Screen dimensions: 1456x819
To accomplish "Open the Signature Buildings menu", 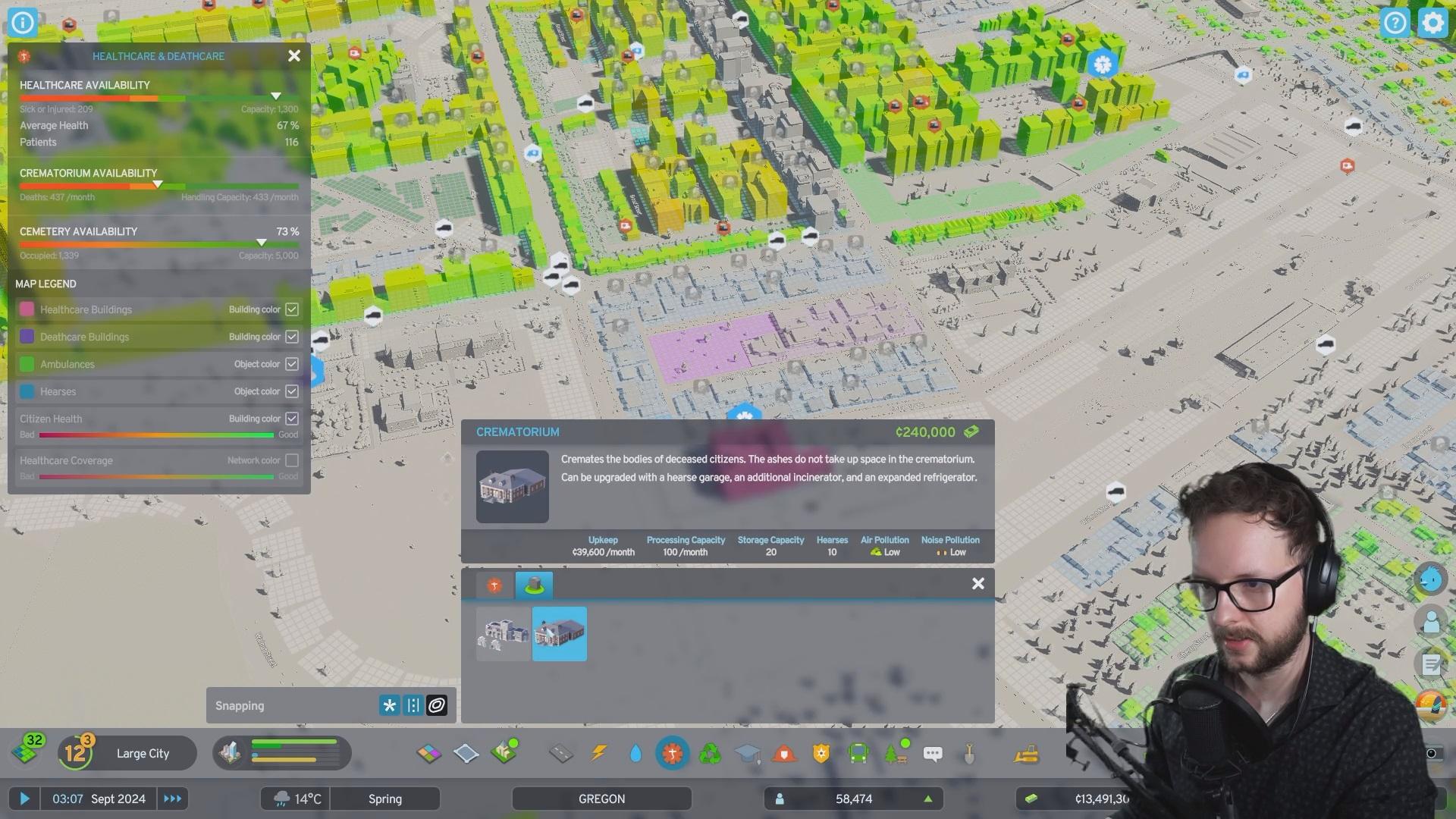I will click(504, 753).
